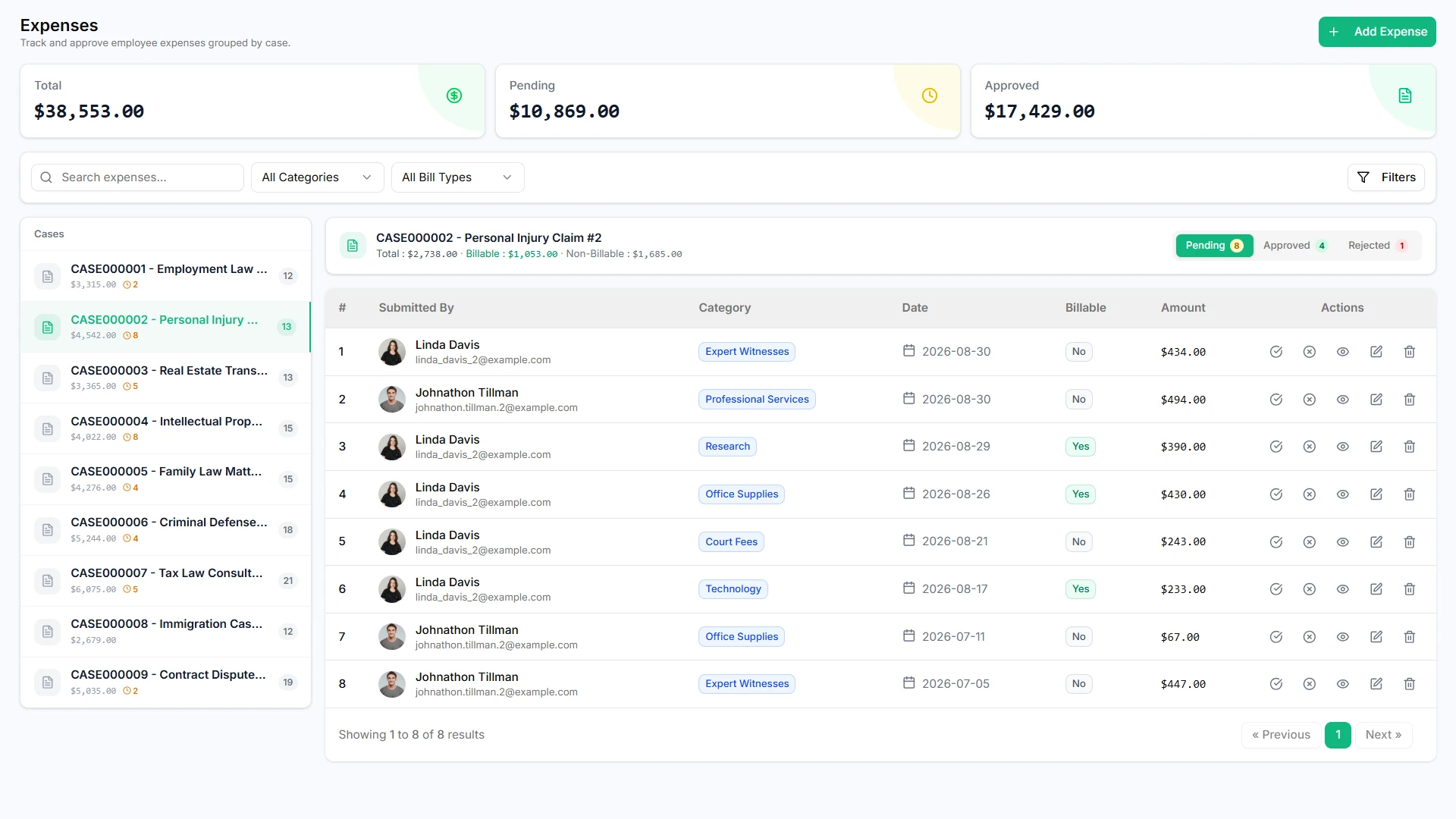Click the Professional Services category tag
This screenshot has width=1456, height=819.
[x=757, y=400]
